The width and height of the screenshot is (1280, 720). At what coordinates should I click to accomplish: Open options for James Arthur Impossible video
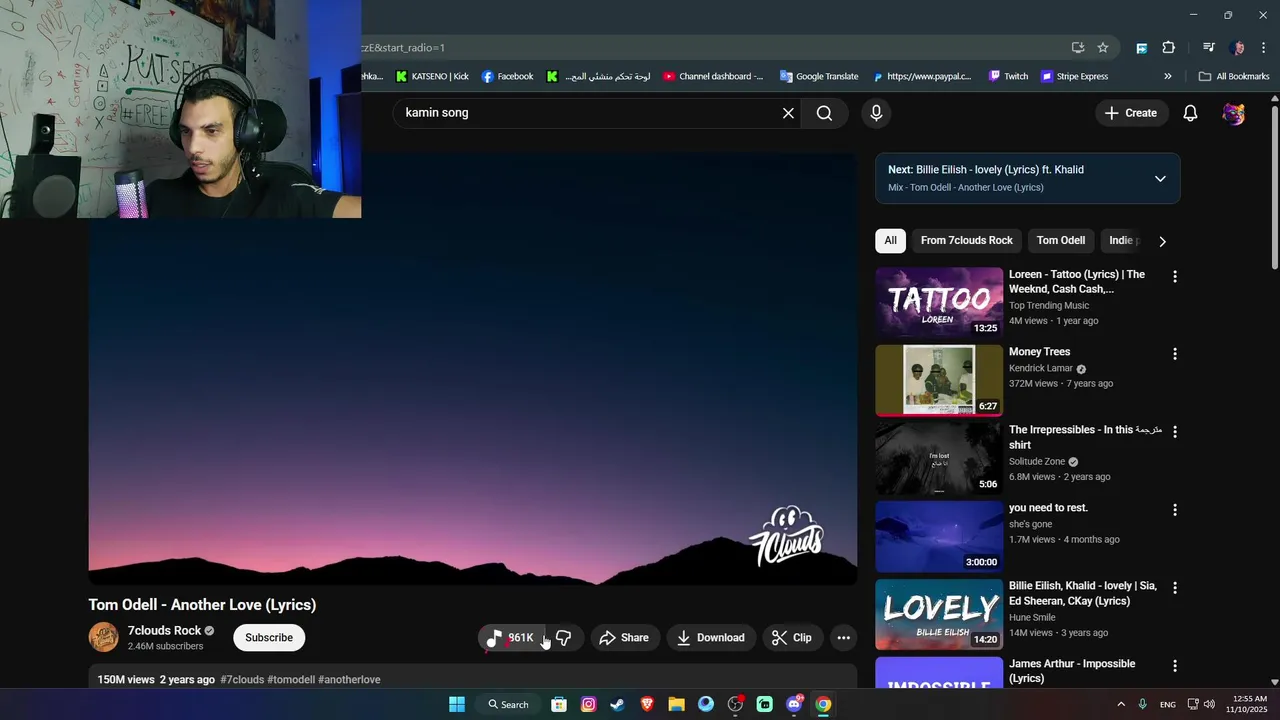point(1175,666)
